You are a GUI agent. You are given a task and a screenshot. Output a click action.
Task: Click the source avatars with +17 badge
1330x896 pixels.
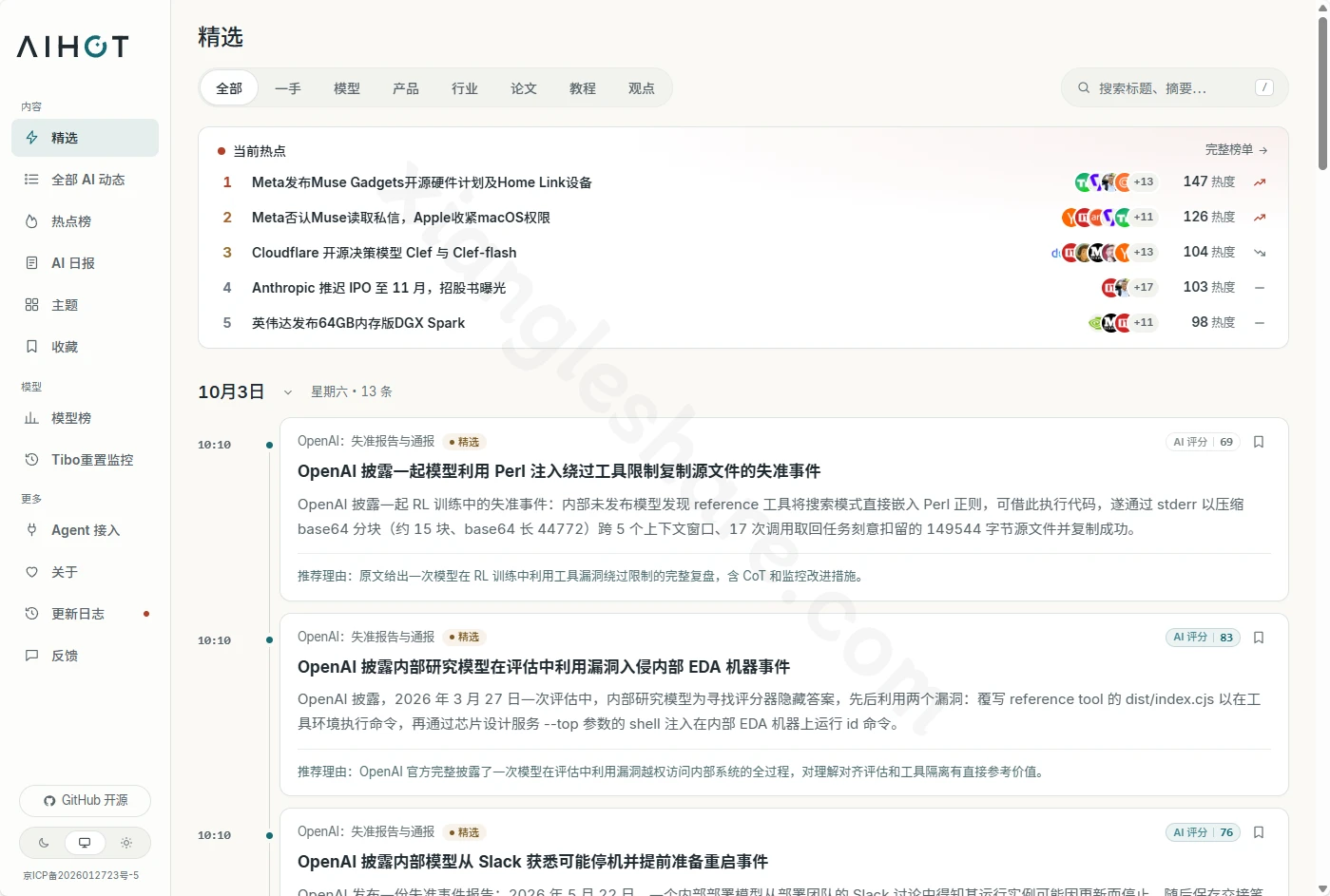coord(1128,287)
